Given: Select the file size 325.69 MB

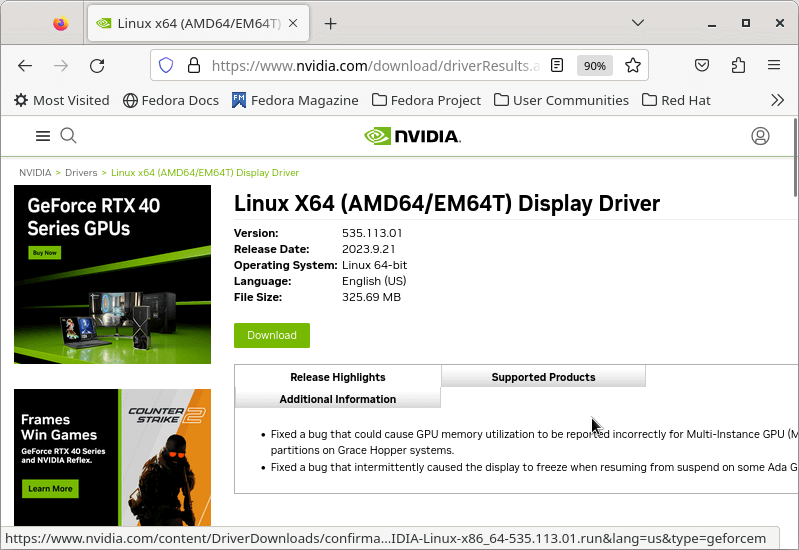Looking at the screenshot, I should 371,297.
